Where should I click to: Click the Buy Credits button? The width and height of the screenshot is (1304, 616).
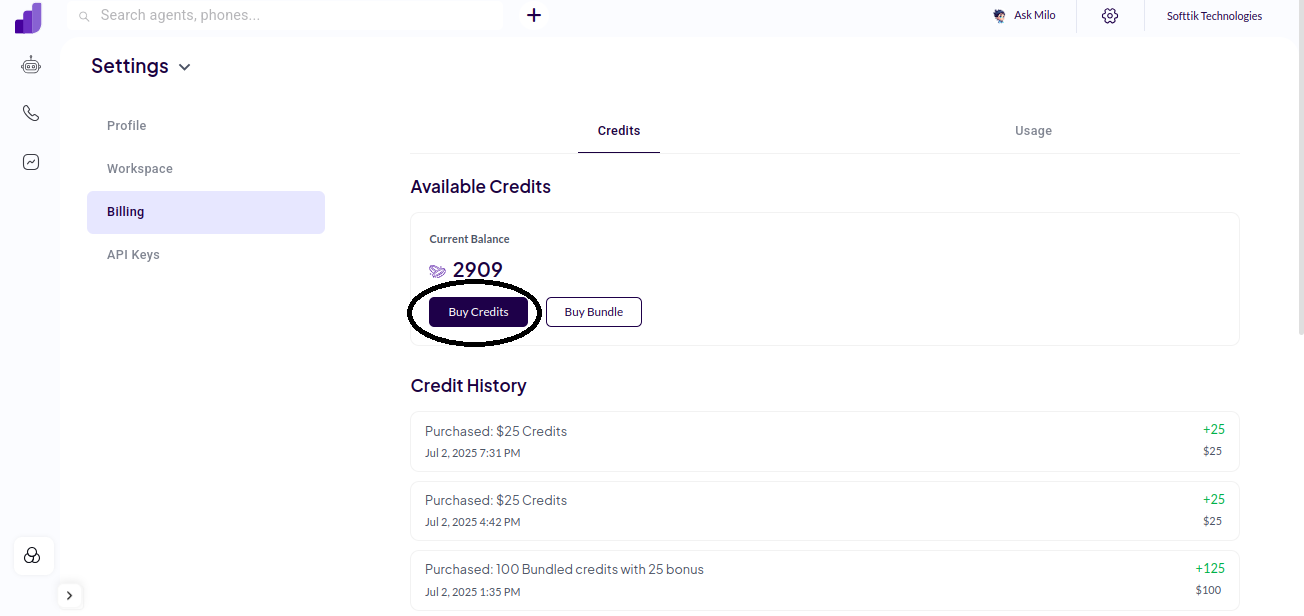click(x=477, y=312)
